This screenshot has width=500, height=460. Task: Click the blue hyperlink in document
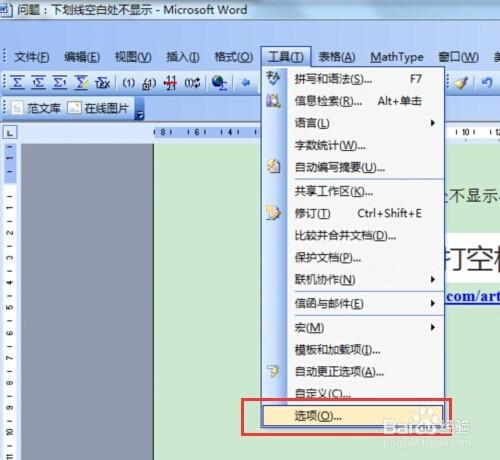click(473, 296)
